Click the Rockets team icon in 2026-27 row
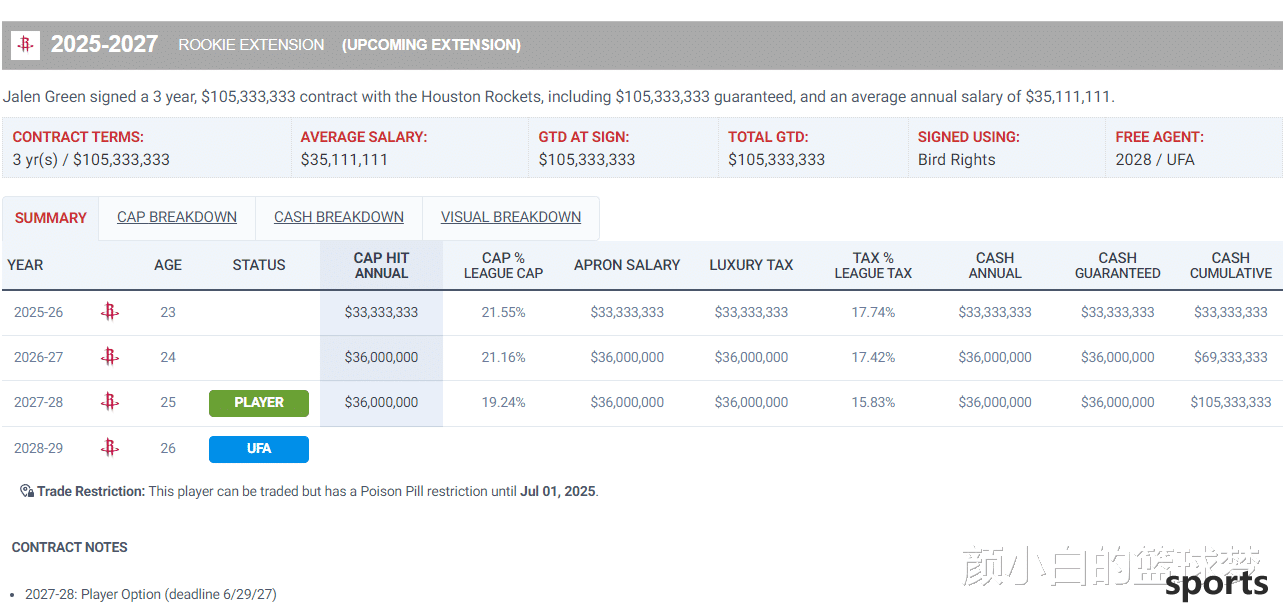 pos(110,357)
